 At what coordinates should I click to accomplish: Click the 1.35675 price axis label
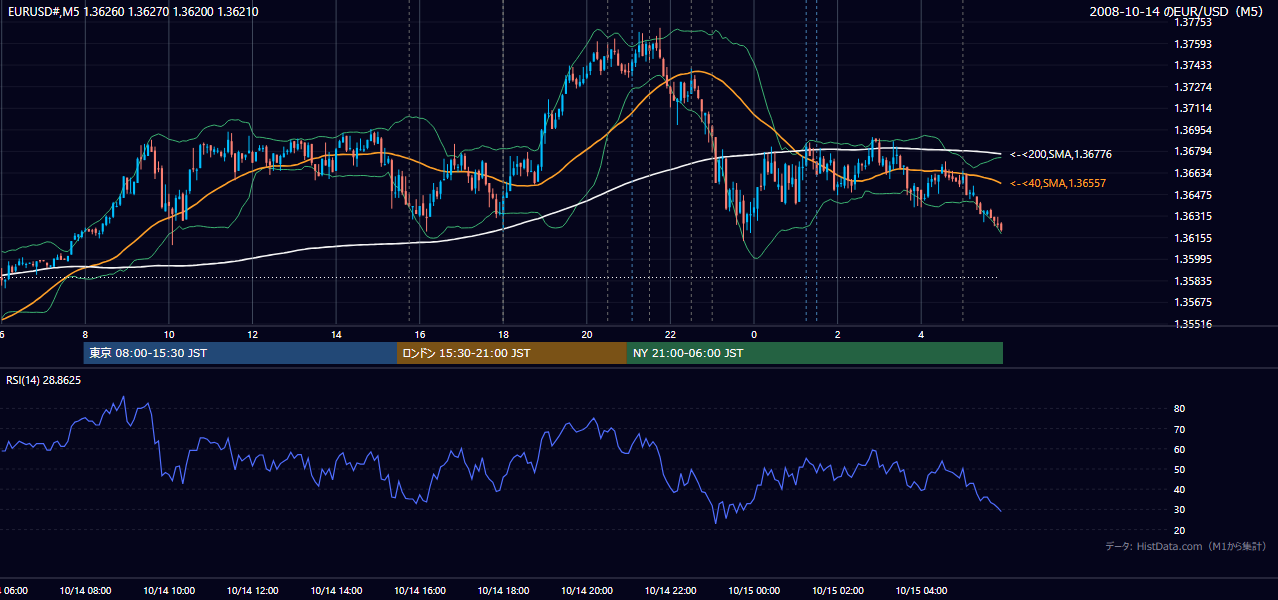(1193, 302)
